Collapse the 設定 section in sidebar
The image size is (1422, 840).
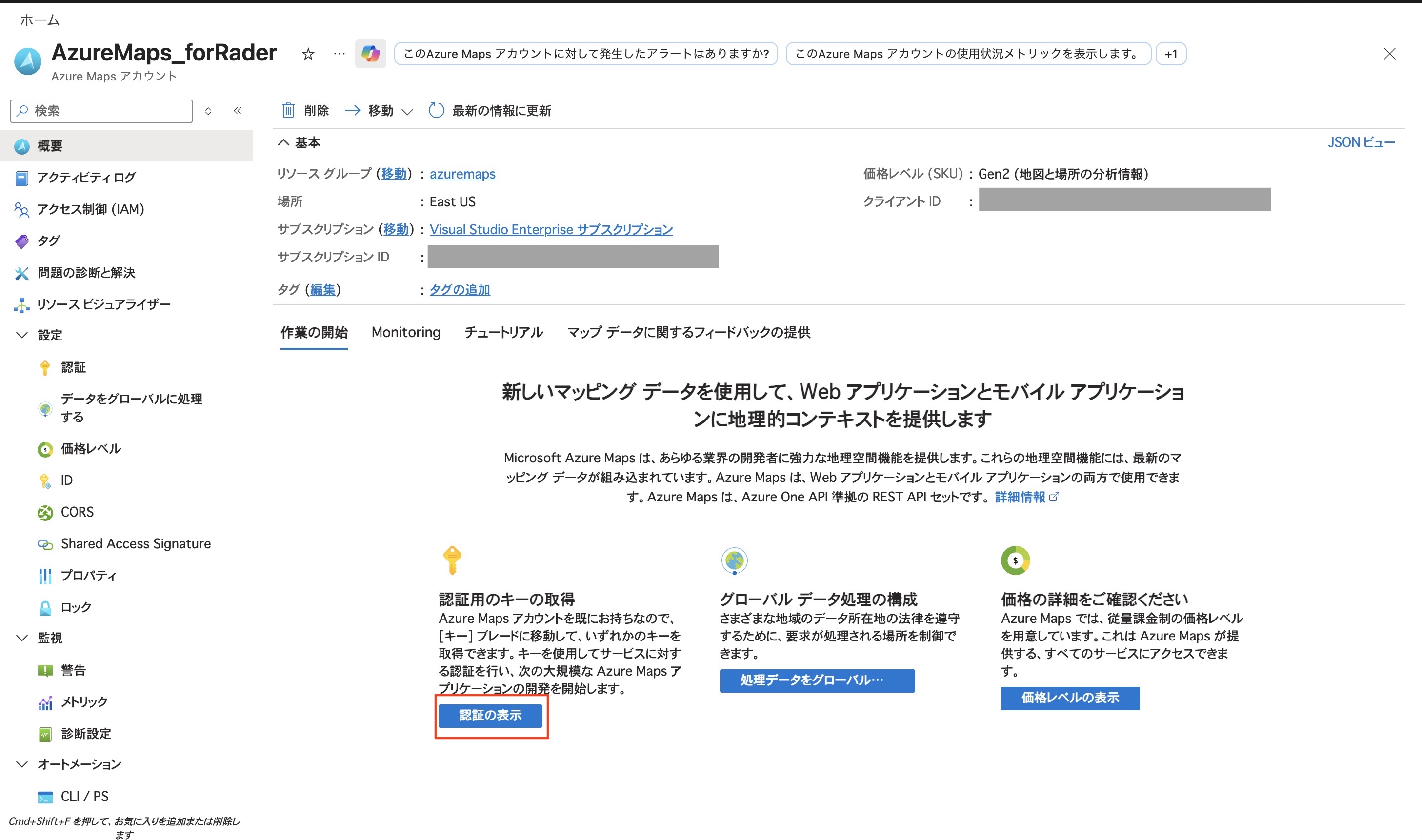click(22, 335)
